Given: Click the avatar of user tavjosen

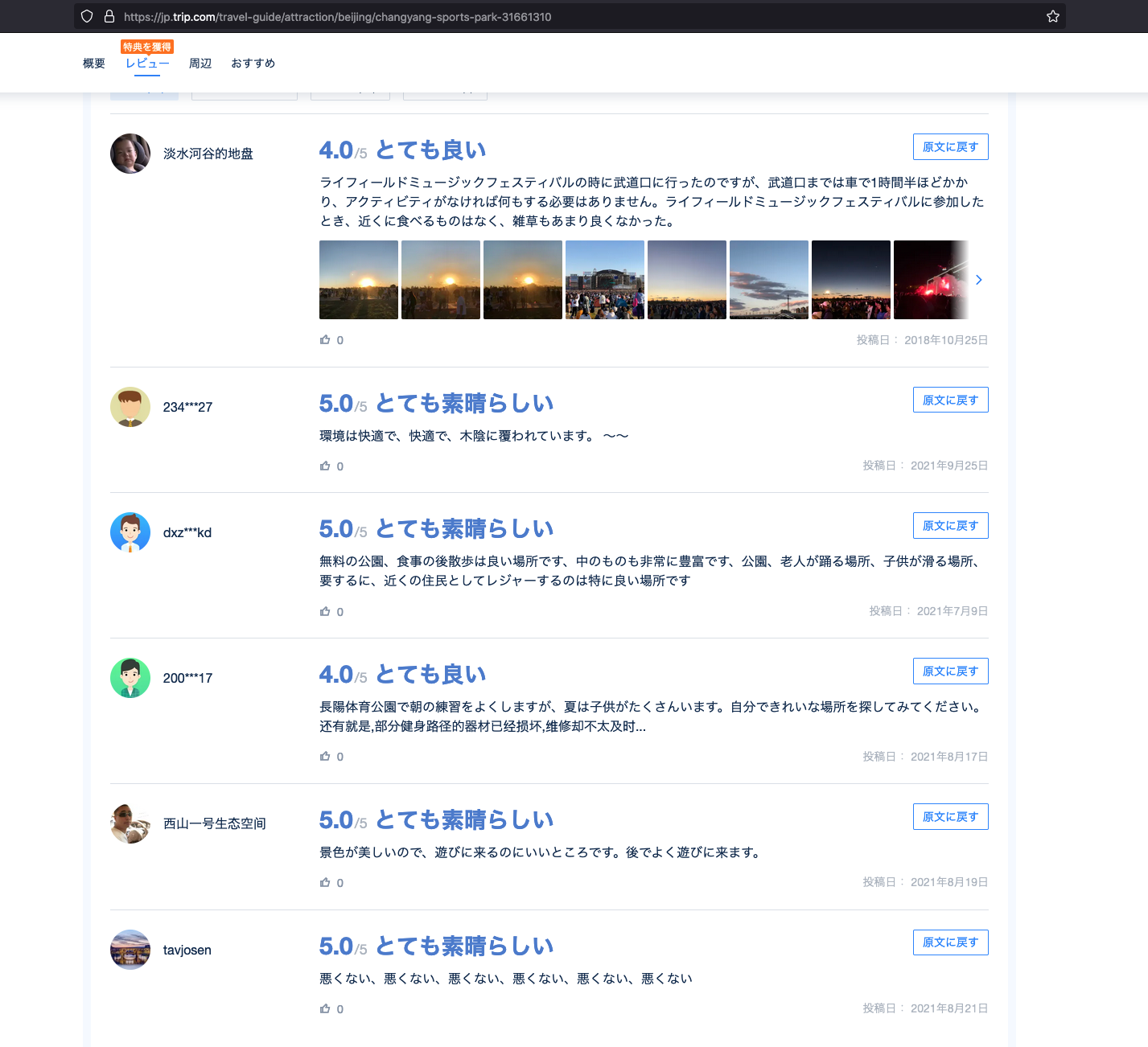Looking at the screenshot, I should 130,950.
